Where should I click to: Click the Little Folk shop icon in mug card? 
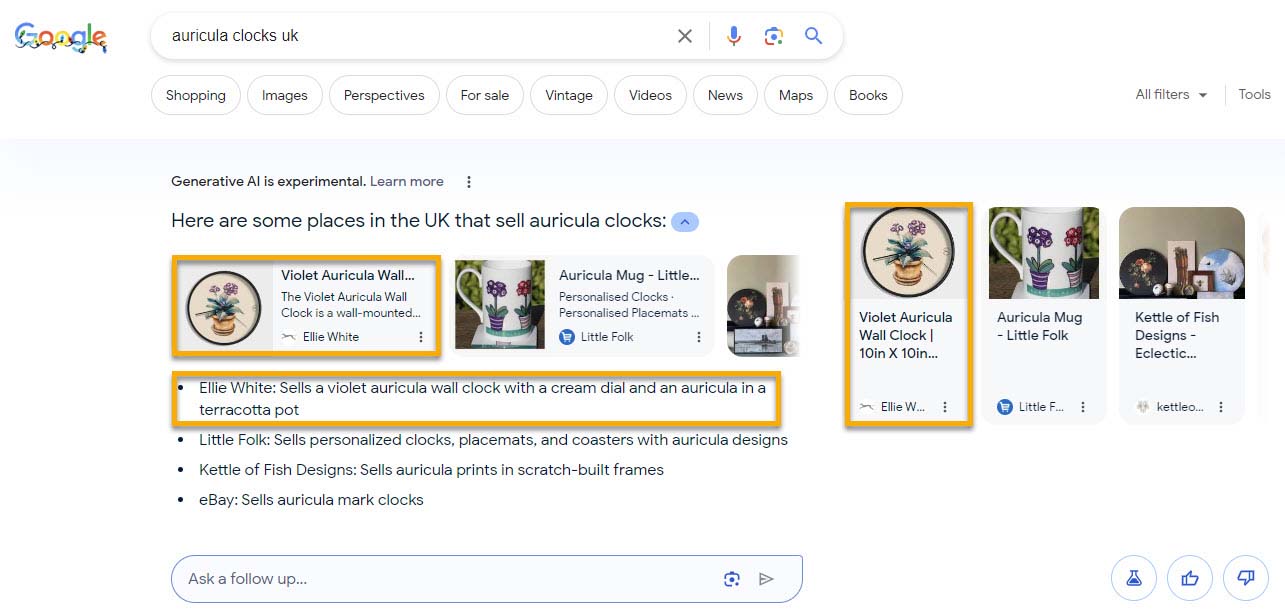pyautogui.click(x=567, y=337)
